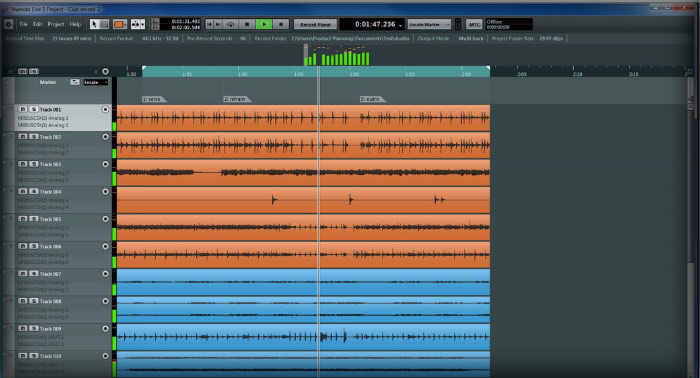Solo Track 001
This screenshot has width=700, height=378.
pos(34,109)
